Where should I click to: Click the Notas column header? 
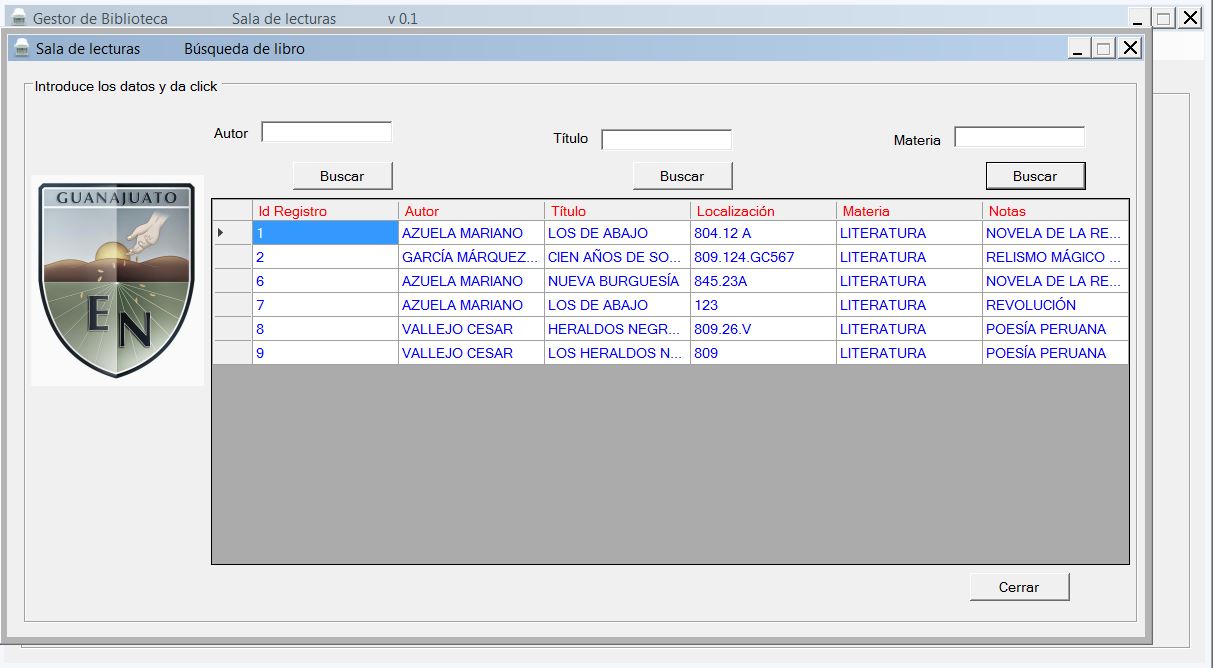tap(1054, 211)
